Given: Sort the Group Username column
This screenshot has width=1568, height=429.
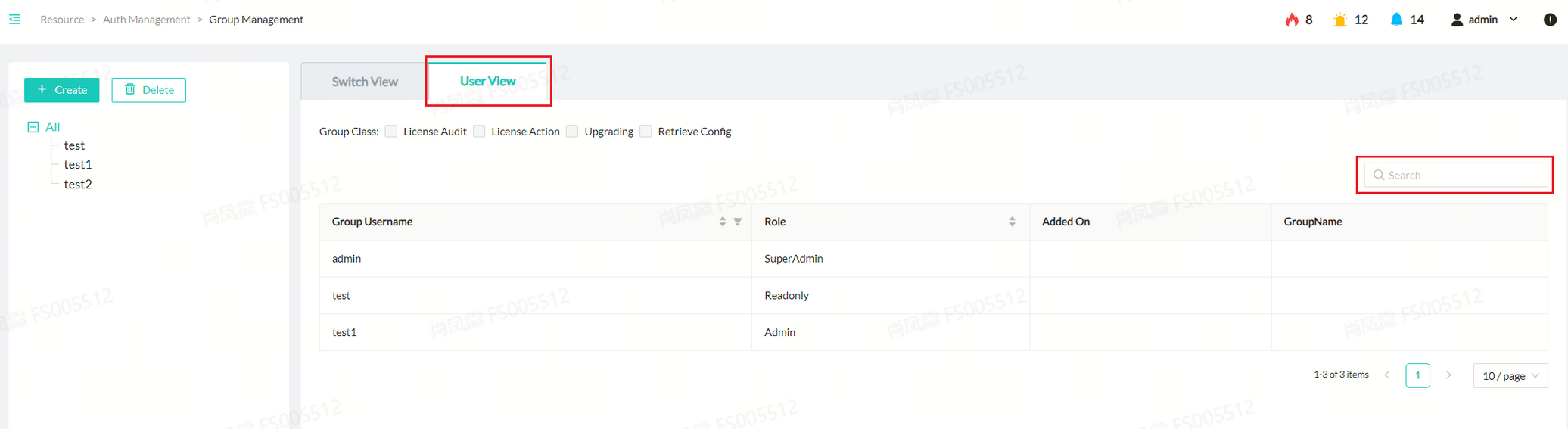Looking at the screenshot, I should [723, 222].
